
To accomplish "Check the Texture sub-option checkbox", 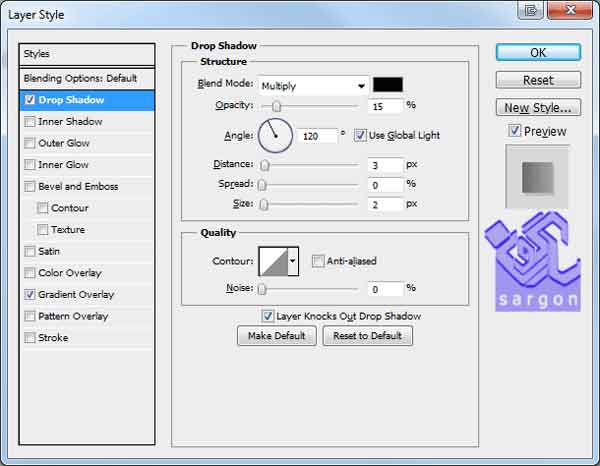I will pyautogui.click(x=42, y=230).
